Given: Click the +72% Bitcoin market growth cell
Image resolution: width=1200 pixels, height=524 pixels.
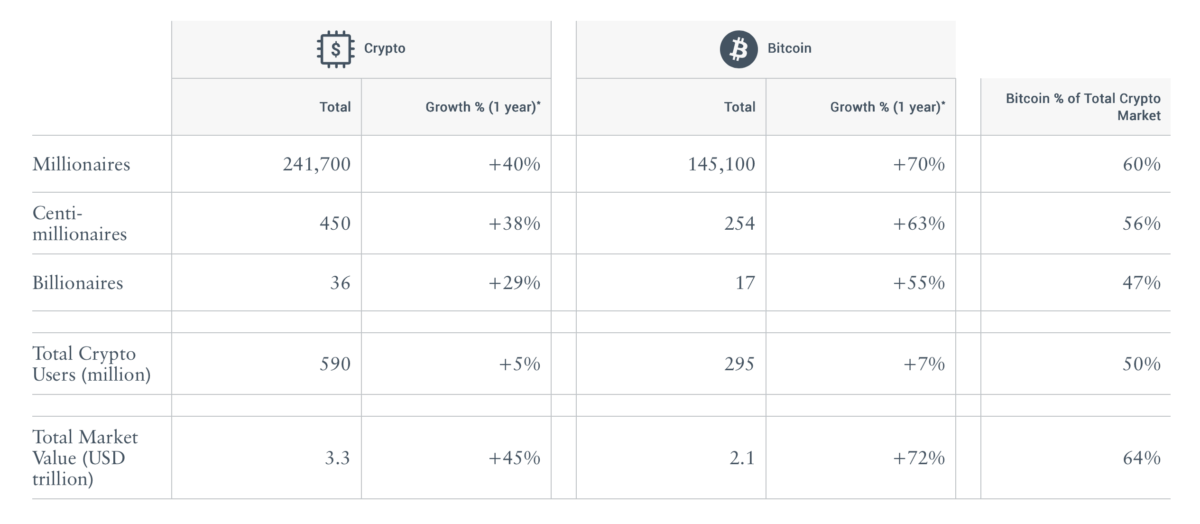Looking at the screenshot, I should click(918, 458).
